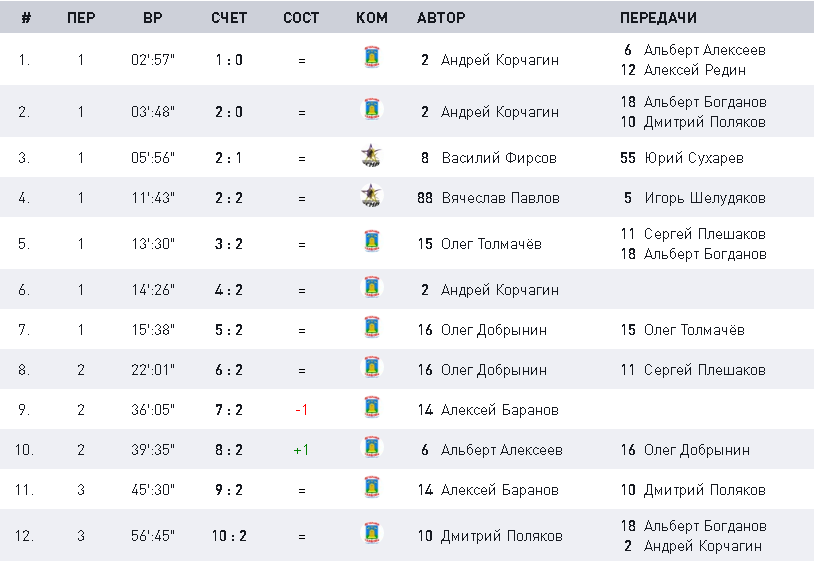Open assistant Игорь Шелудяков link
Image resolution: width=814 pixels, height=561 pixels.
coord(705,198)
